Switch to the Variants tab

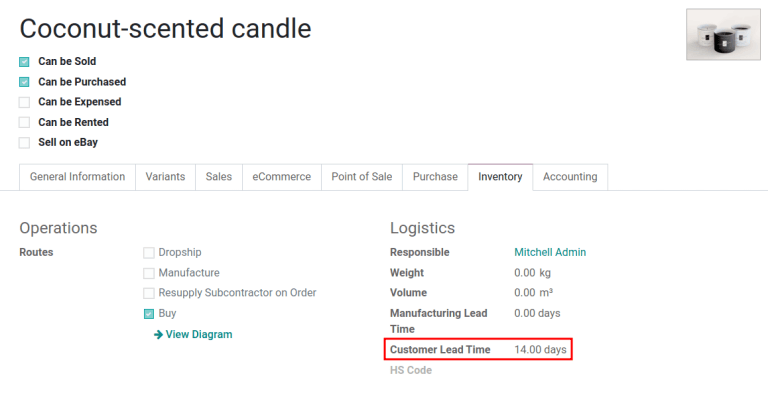point(165,177)
